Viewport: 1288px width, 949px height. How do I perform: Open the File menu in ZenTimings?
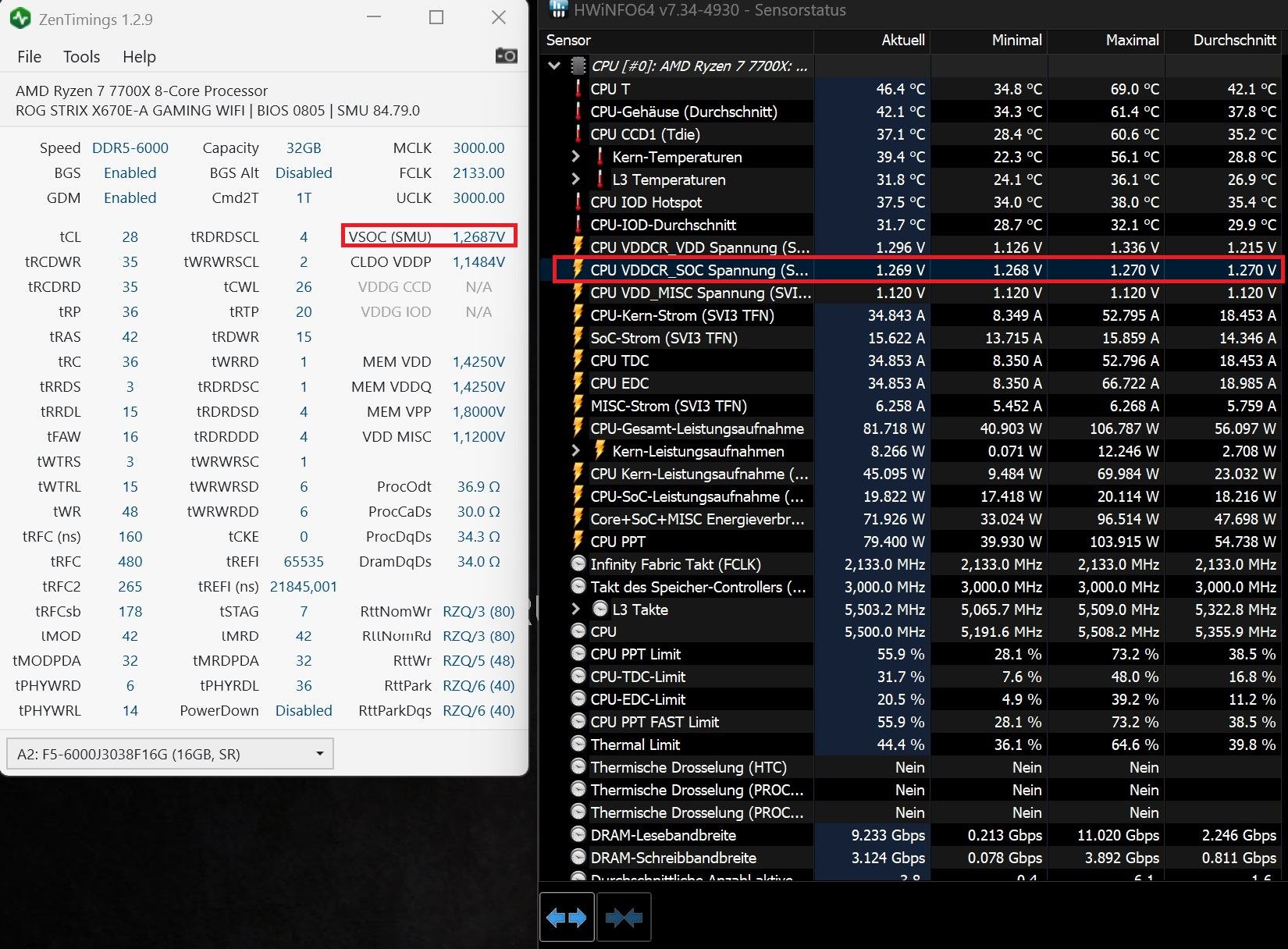pos(29,57)
